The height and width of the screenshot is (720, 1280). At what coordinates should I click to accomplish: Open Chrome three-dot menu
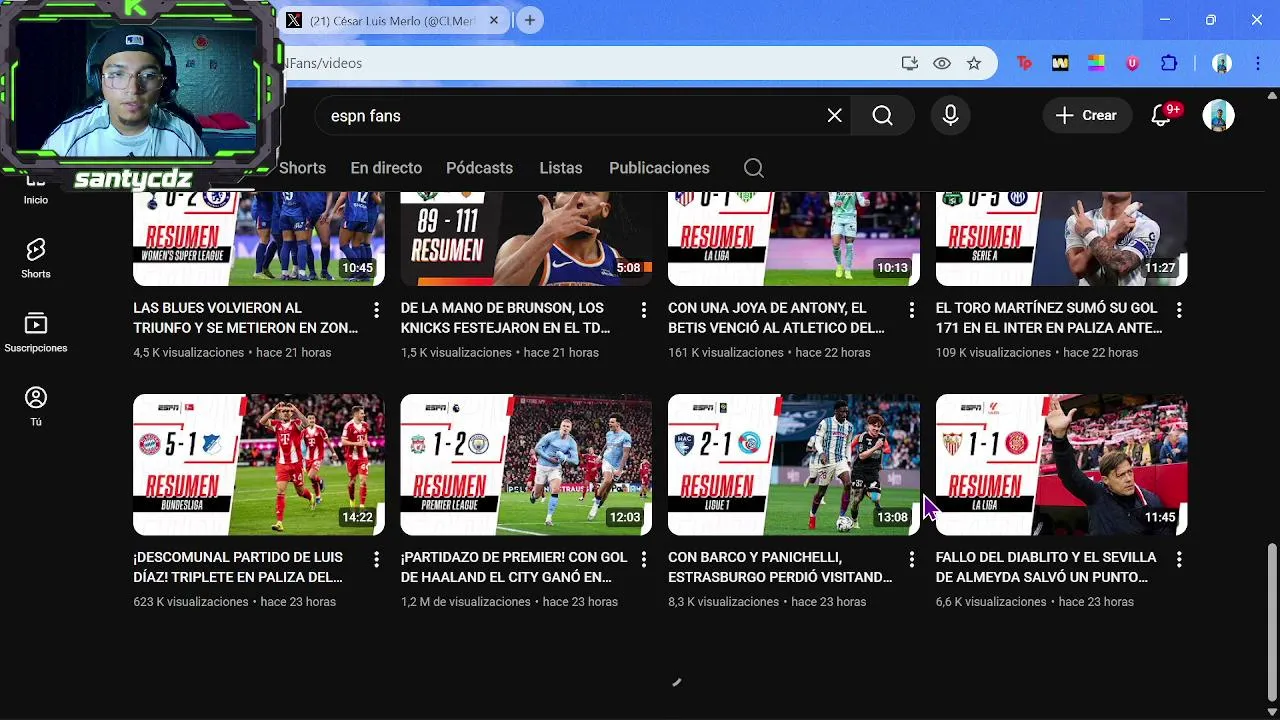point(1257,63)
